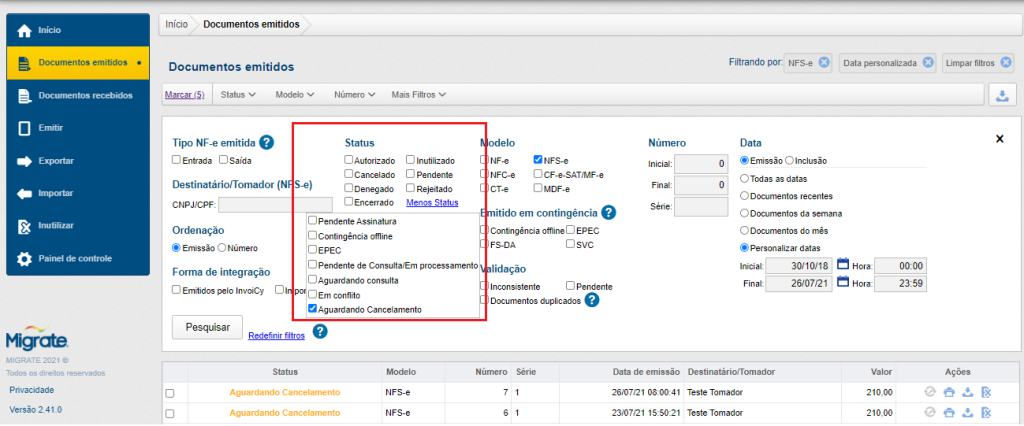Go to Painel de controle menu
The image size is (1024, 426).
pyautogui.click(x=74, y=258)
